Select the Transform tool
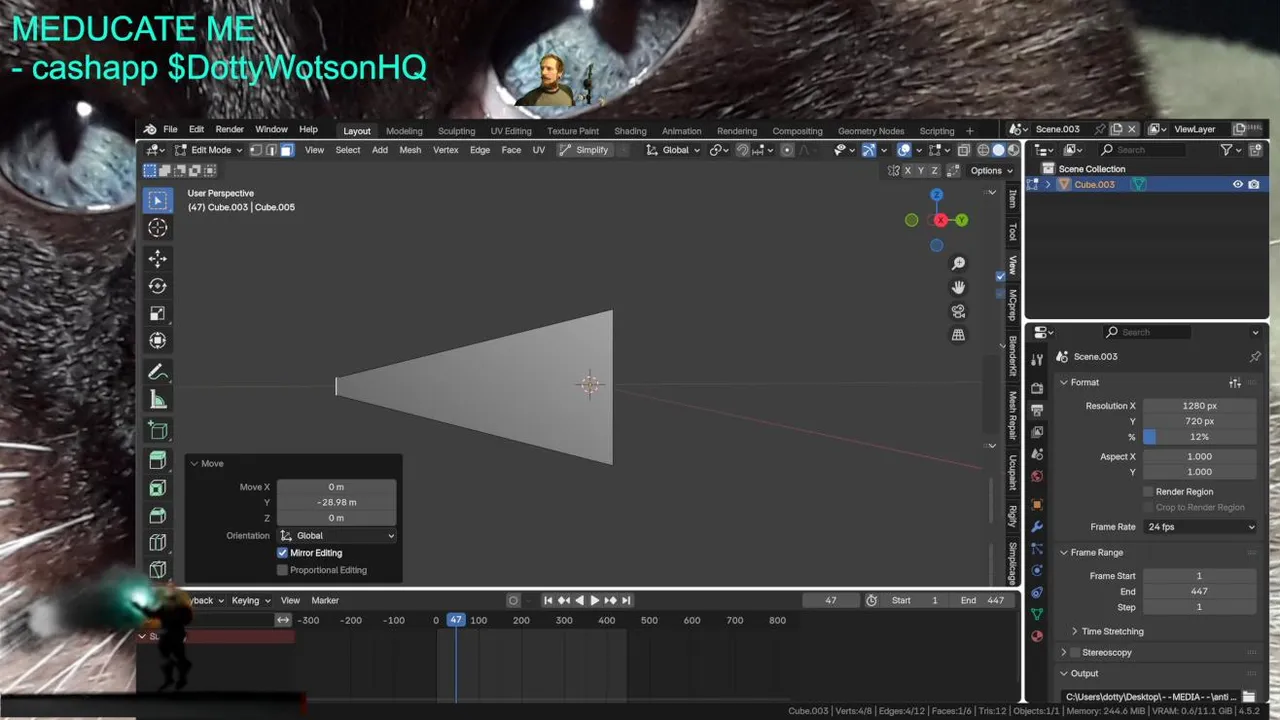This screenshot has width=1280, height=720. pos(157,340)
